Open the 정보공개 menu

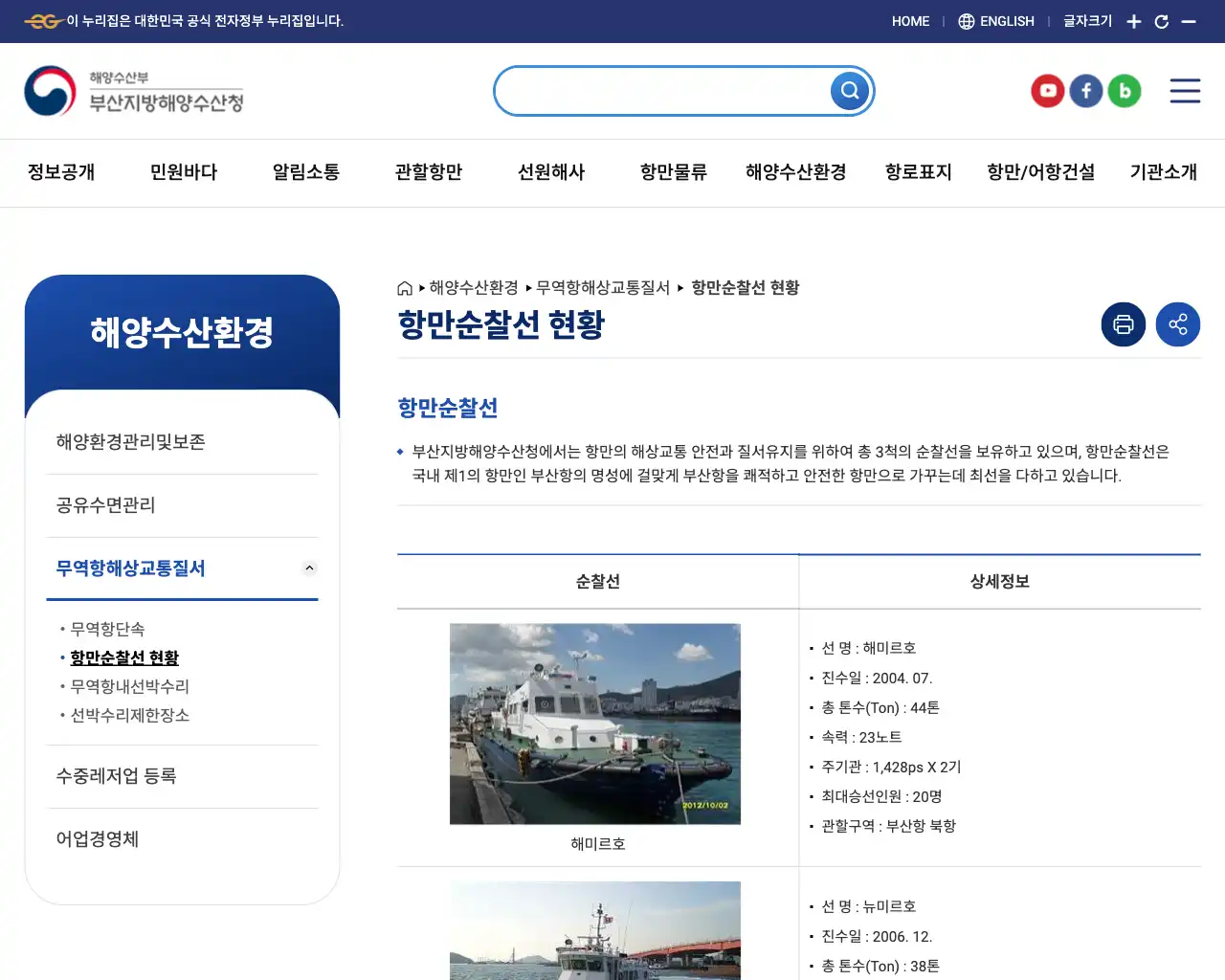[61, 172]
